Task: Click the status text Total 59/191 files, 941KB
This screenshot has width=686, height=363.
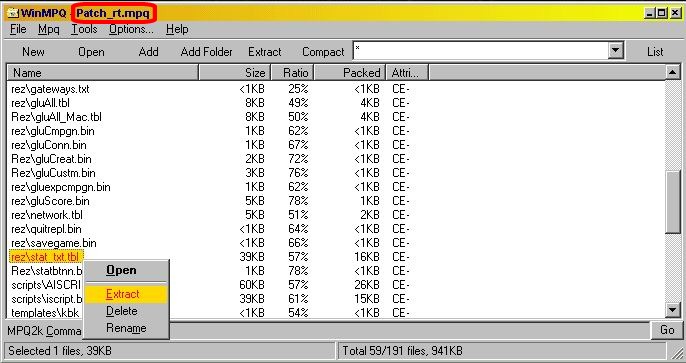Action: (x=402, y=351)
